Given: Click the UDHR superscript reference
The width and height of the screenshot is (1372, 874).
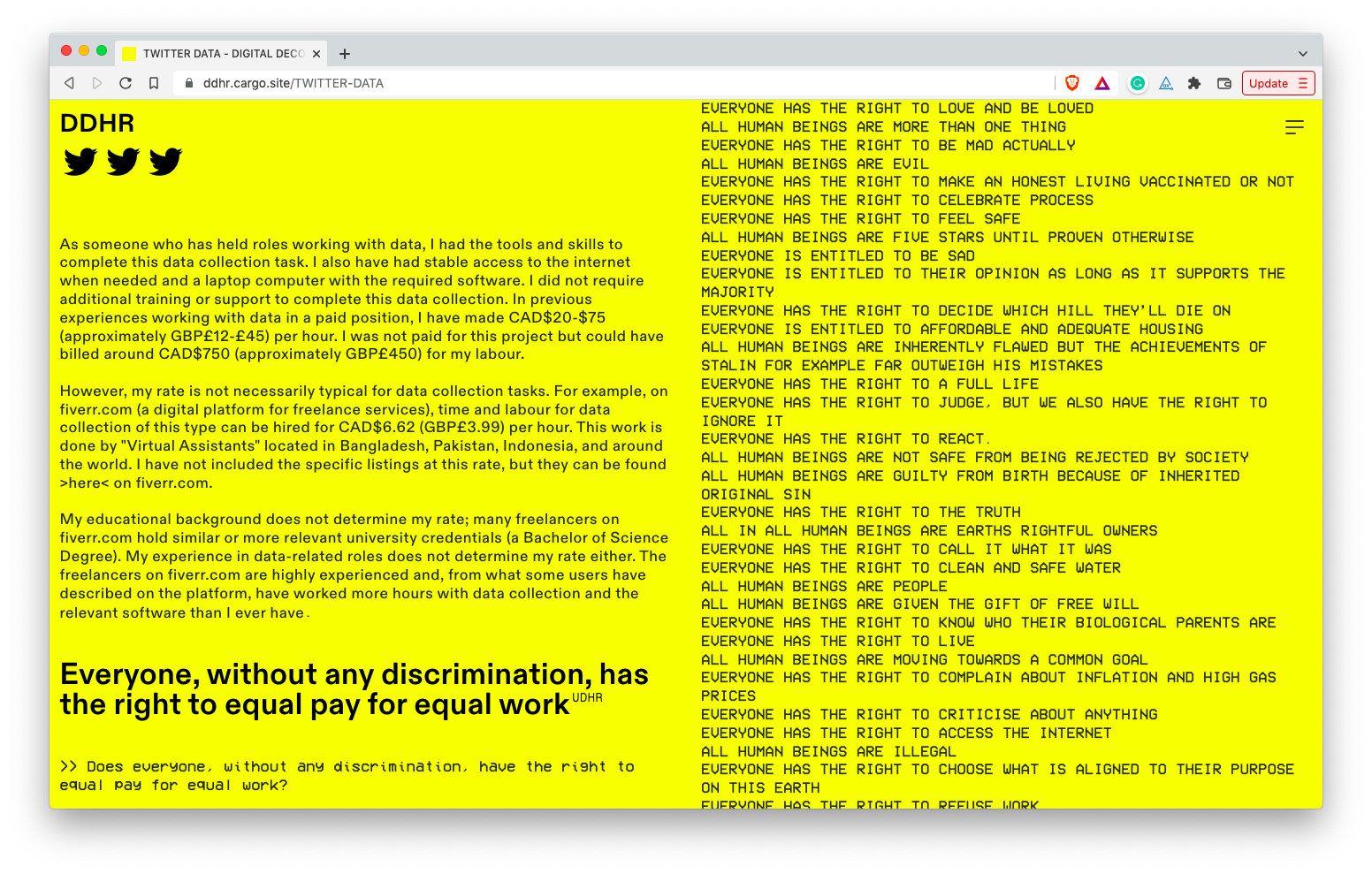Looking at the screenshot, I should [x=587, y=697].
